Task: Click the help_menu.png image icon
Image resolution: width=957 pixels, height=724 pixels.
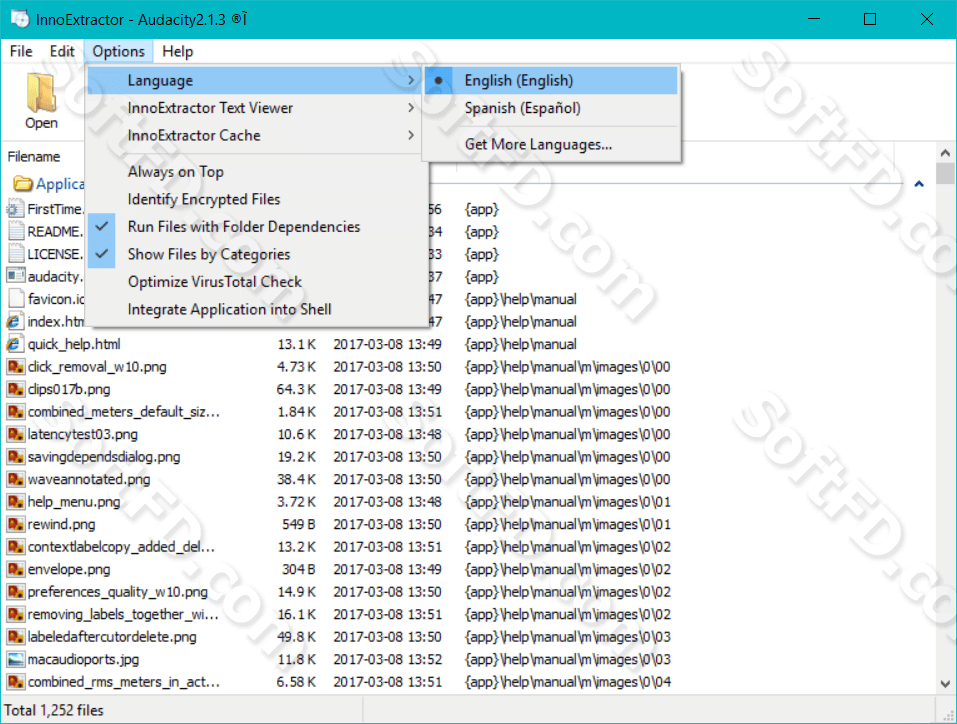Action: pos(15,502)
